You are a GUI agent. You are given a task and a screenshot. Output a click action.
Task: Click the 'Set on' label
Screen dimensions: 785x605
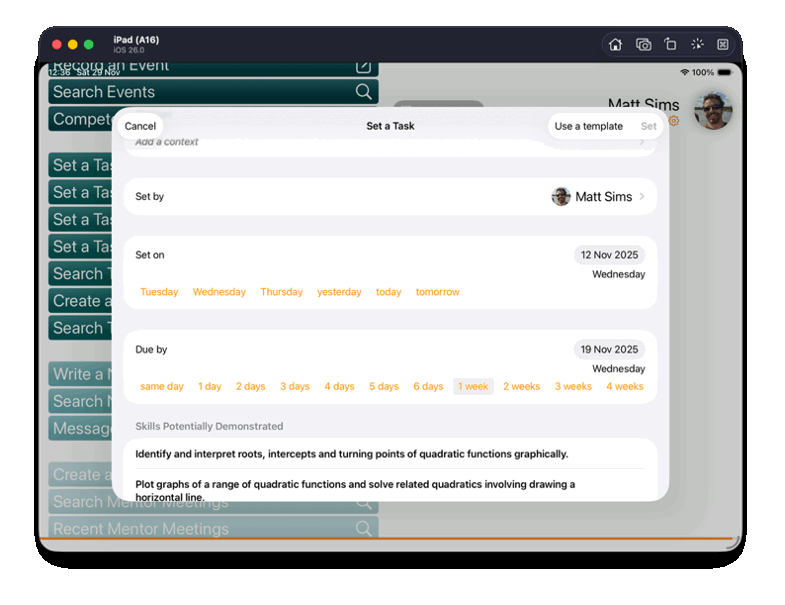click(149, 255)
